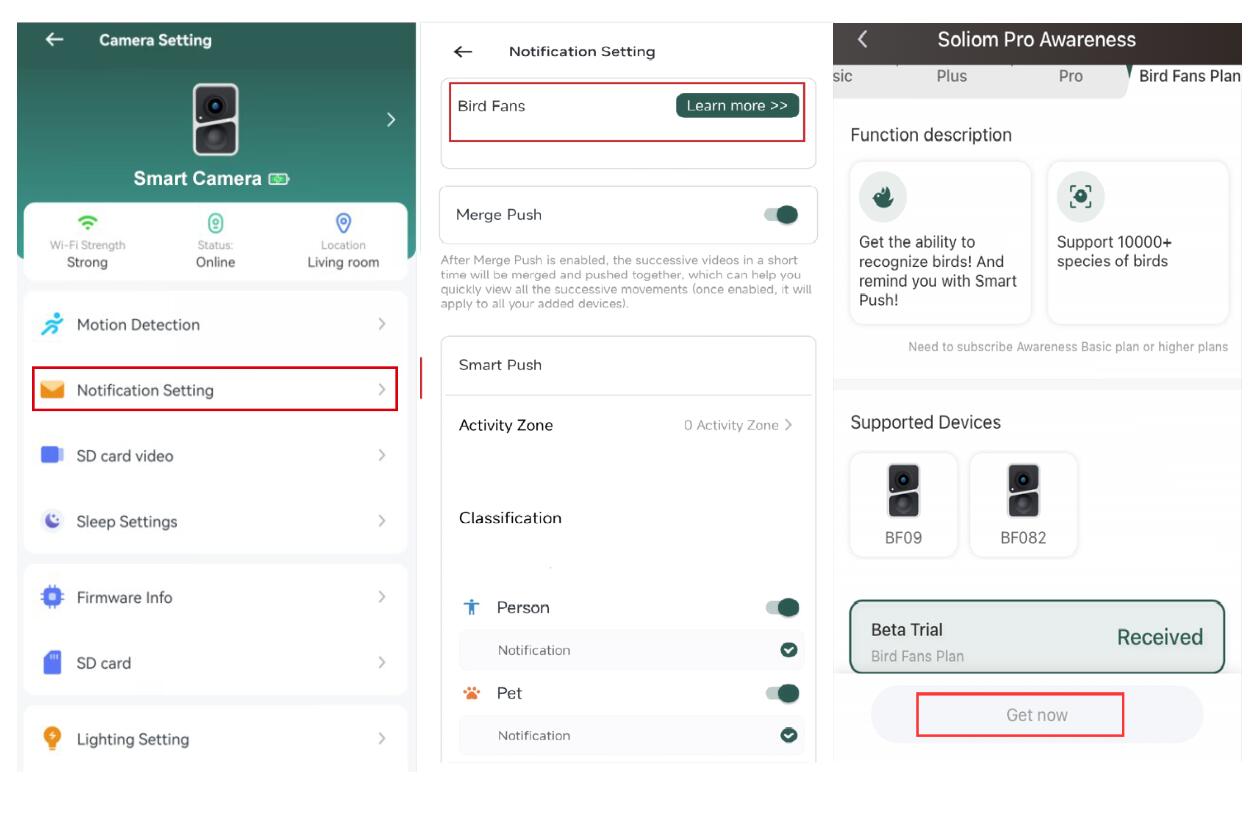Tap the Motion Detection running figure icon
This screenshot has width=1258, height=822.
point(52,324)
